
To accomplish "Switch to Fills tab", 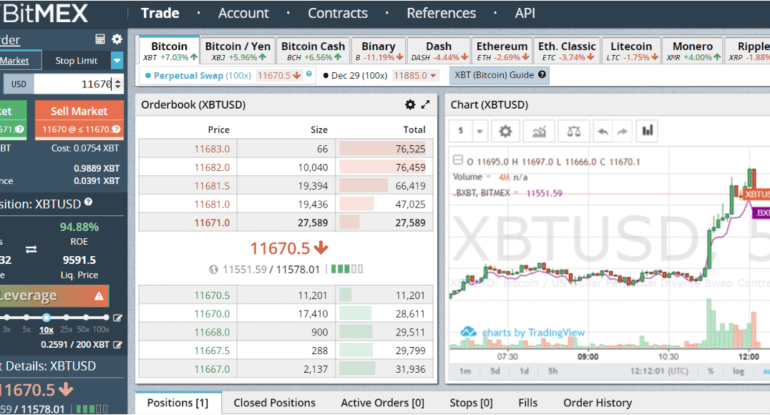I will click(x=528, y=403).
